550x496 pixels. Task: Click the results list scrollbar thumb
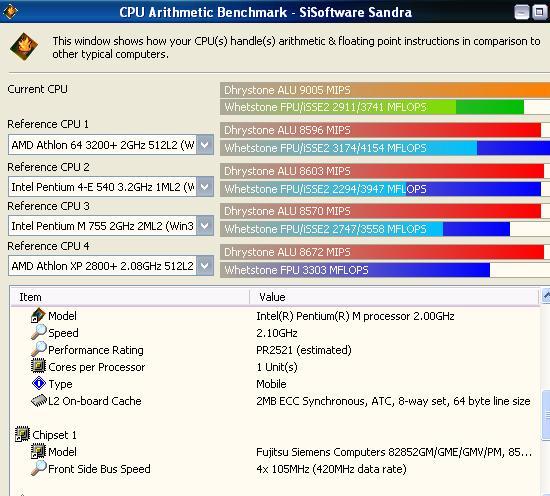point(546,415)
